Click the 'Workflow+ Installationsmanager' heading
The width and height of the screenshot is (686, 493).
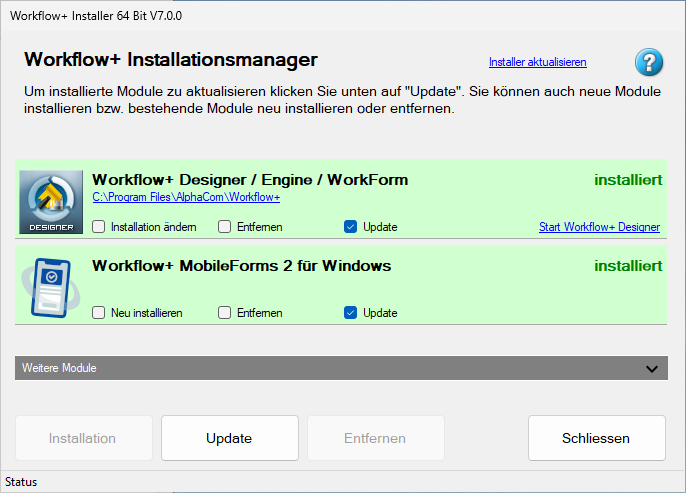[x=171, y=59]
